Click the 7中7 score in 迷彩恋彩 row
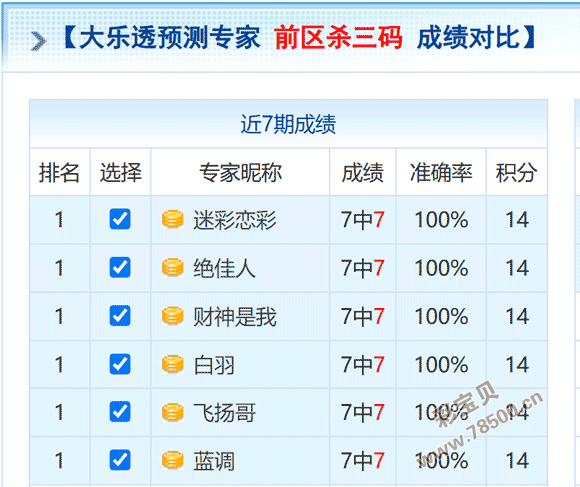This screenshot has height=487, width=580. click(362, 220)
